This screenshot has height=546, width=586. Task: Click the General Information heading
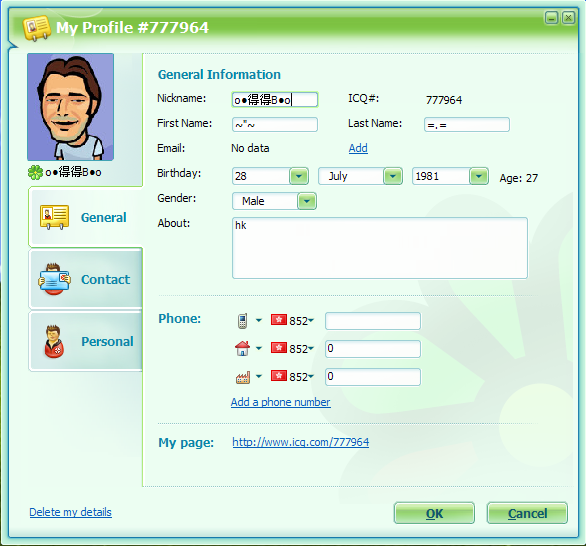219,74
